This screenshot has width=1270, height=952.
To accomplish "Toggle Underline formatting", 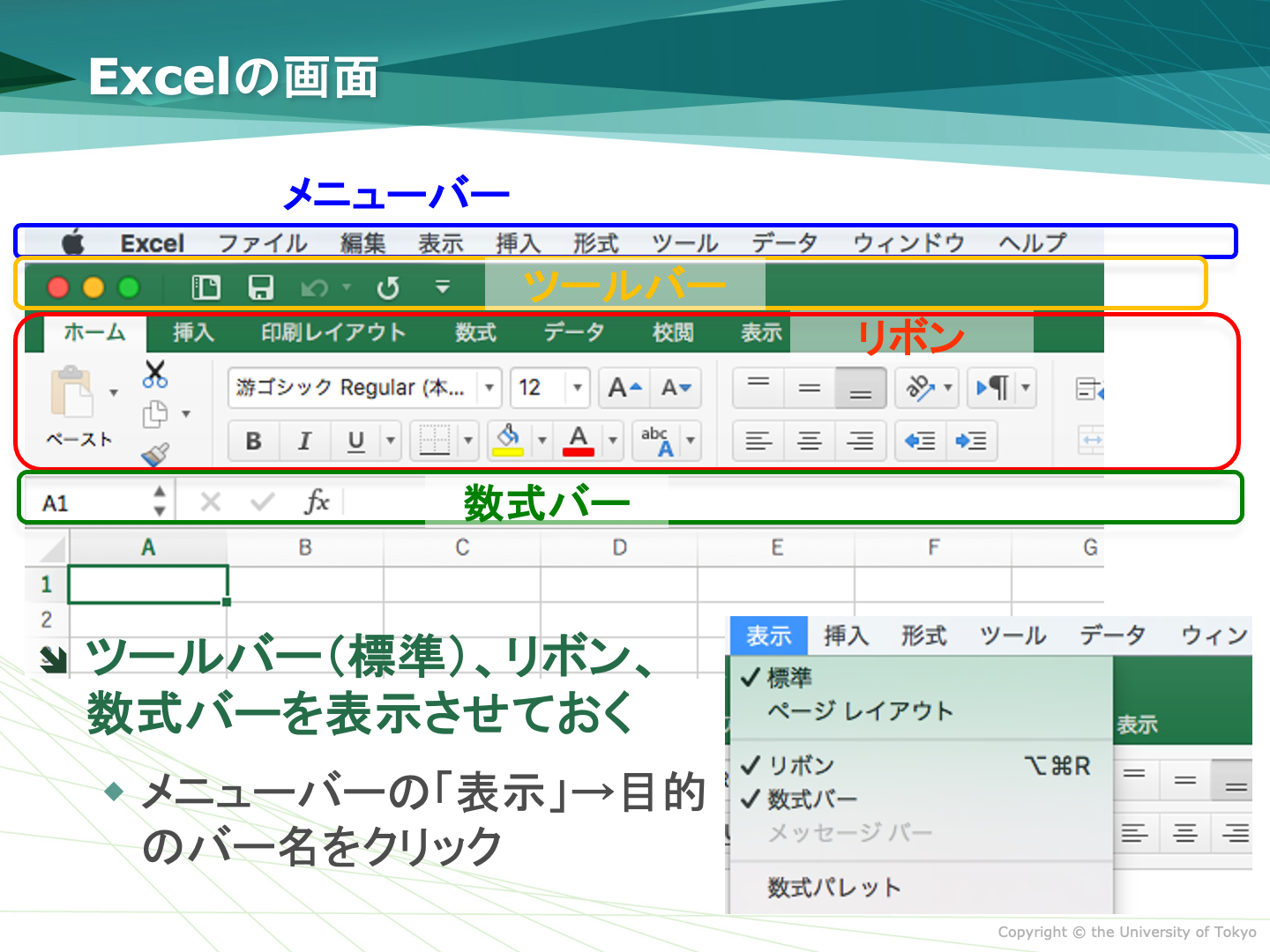I will click(356, 440).
